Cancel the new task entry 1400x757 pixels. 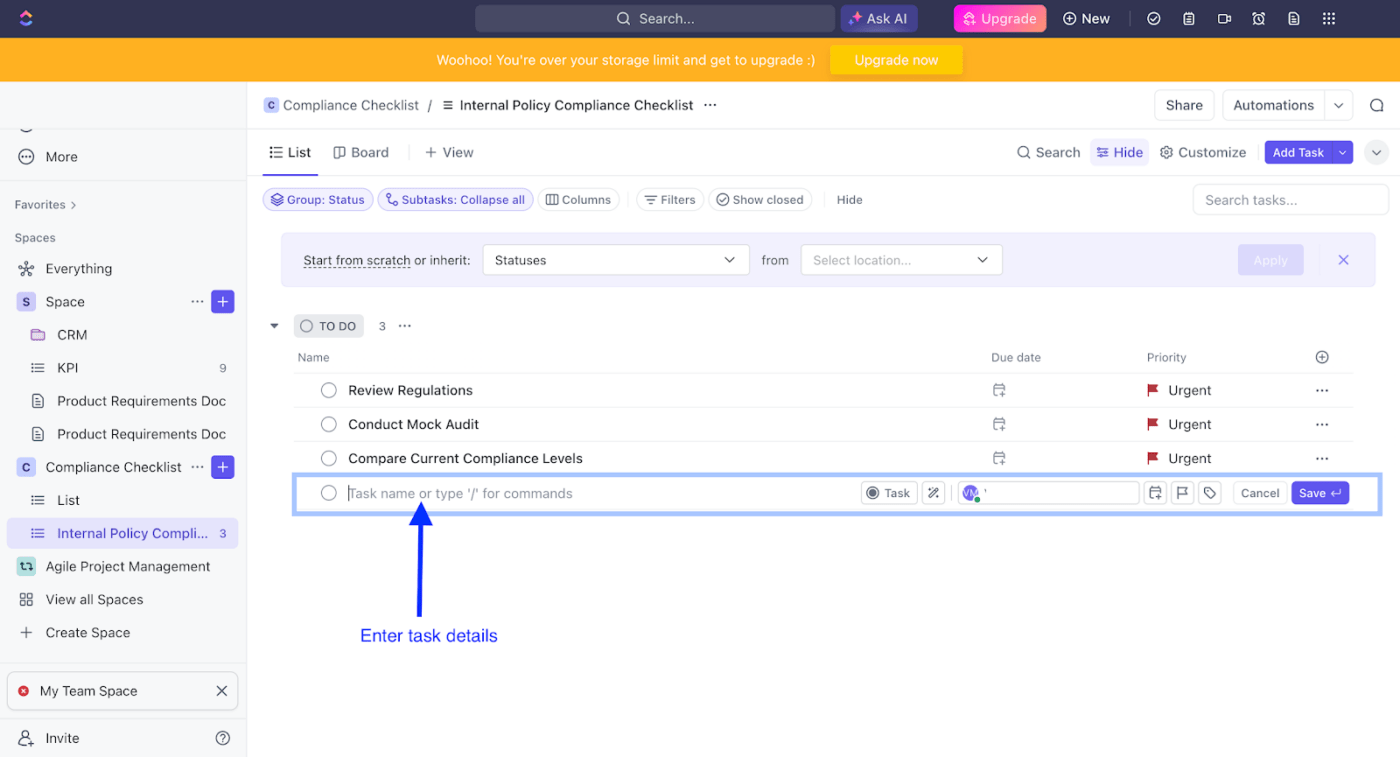pos(1260,493)
